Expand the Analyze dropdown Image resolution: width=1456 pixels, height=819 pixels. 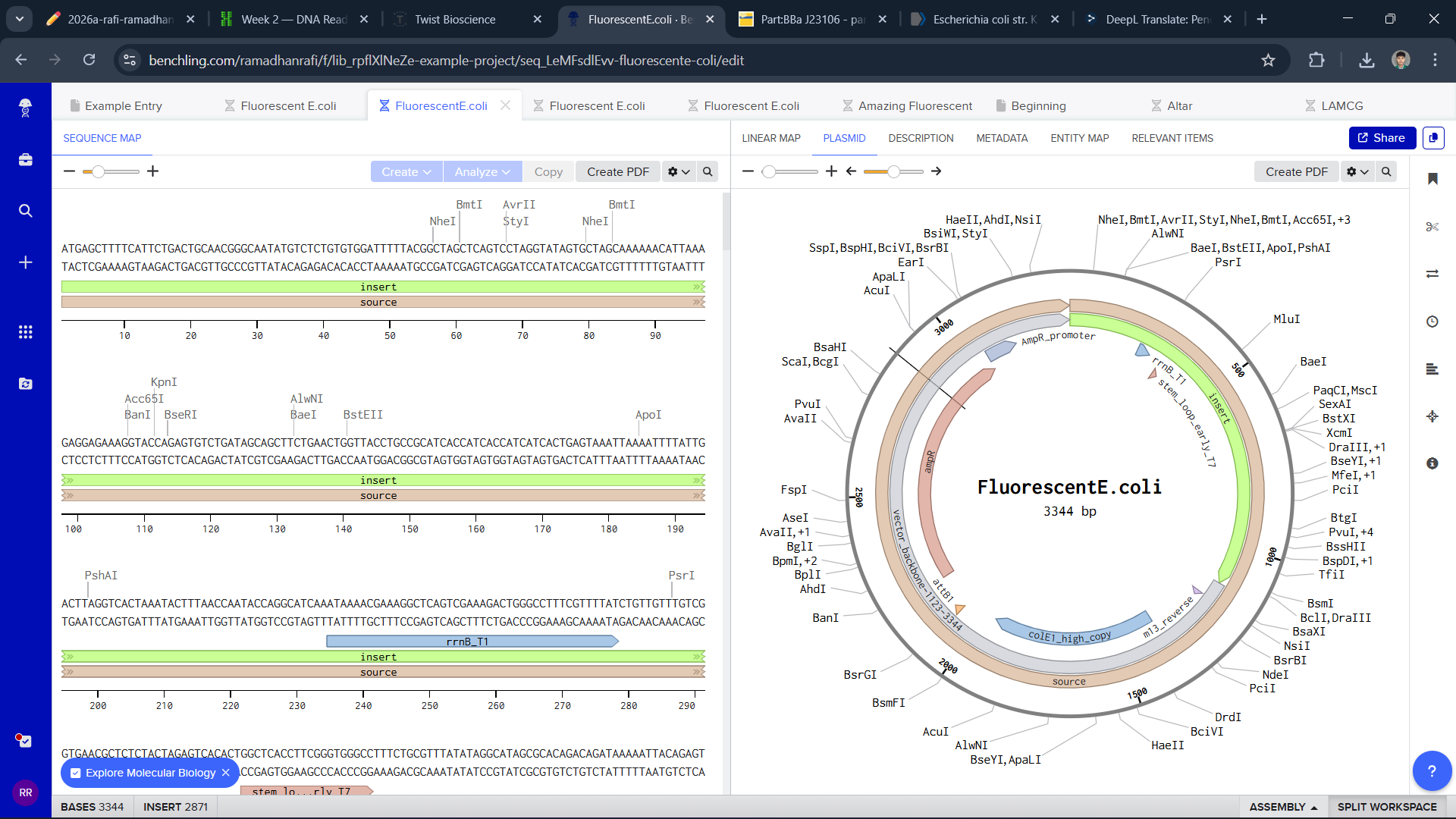482,172
